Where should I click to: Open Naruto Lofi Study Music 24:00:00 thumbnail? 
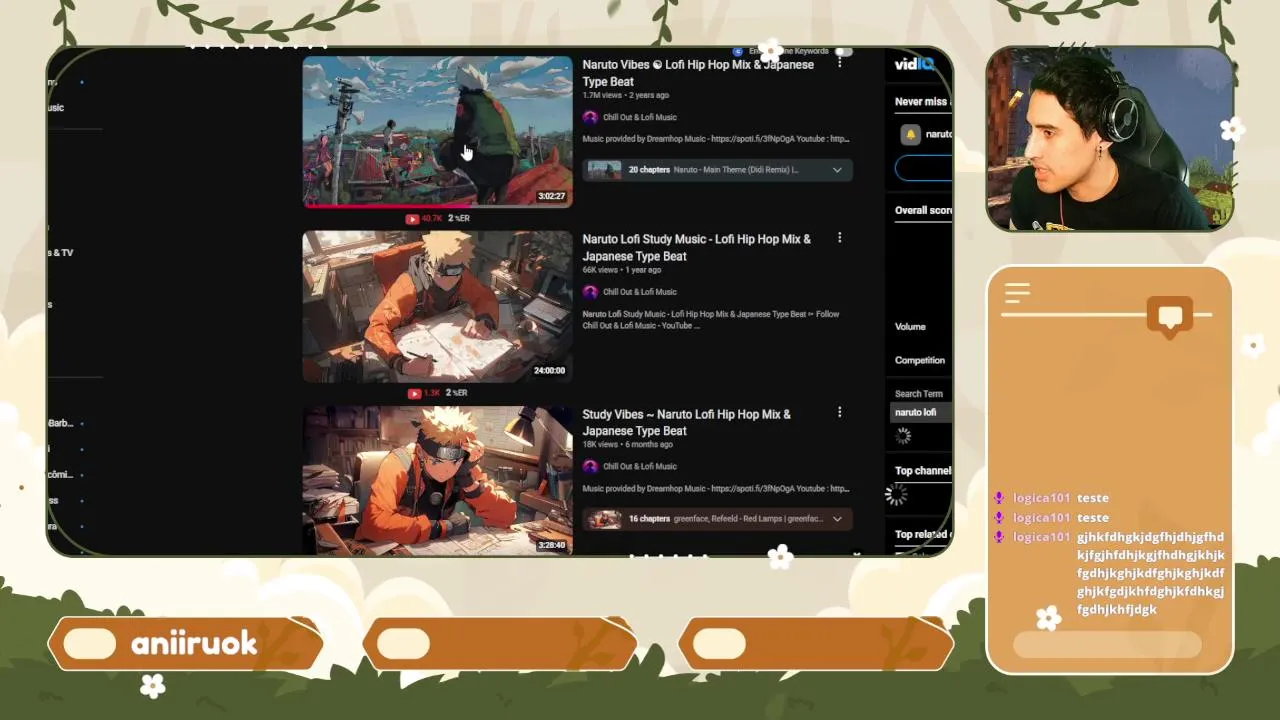[437, 306]
